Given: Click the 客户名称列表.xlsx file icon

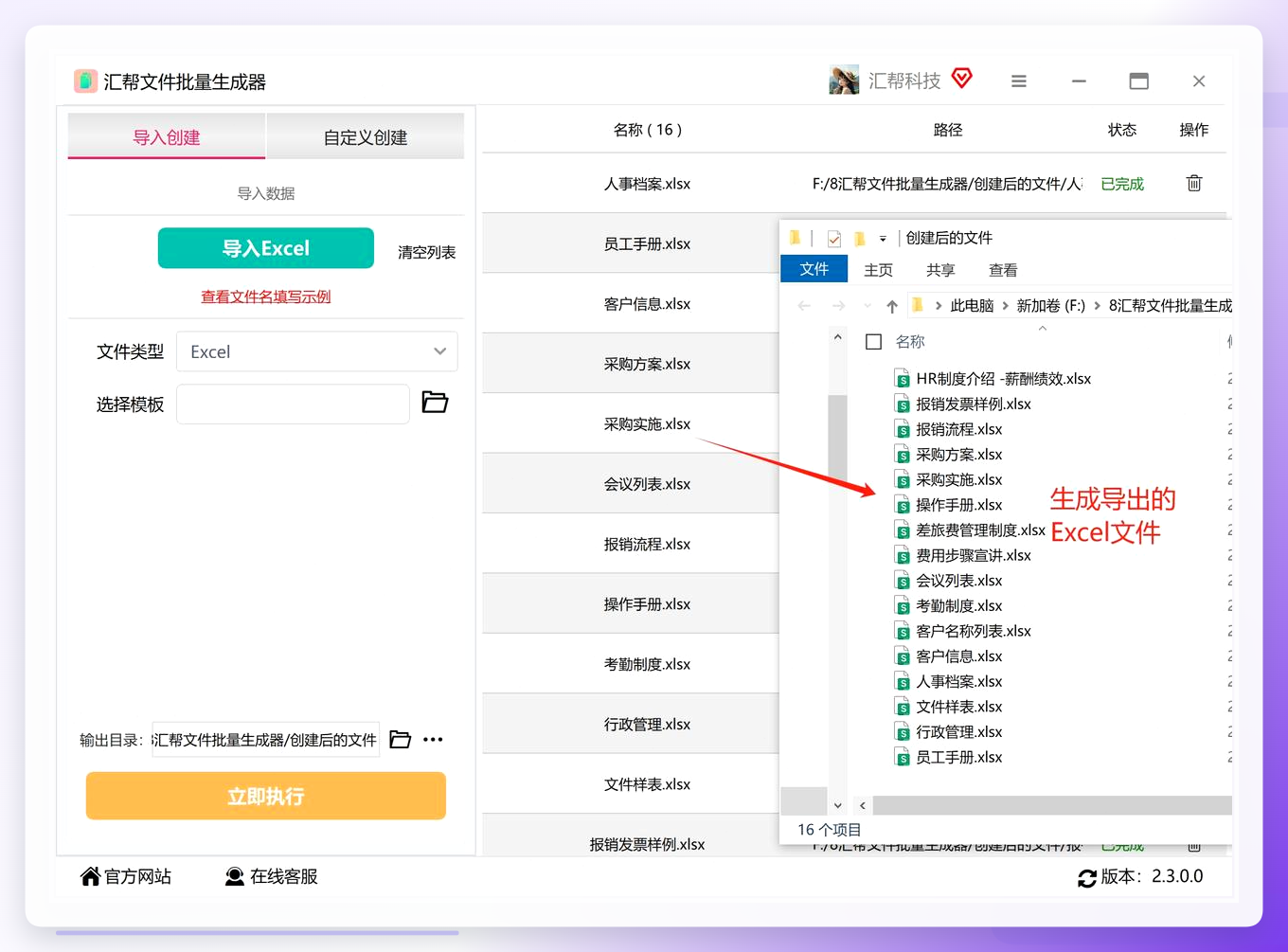Looking at the screenshot, I should click(x=903, y=631).
